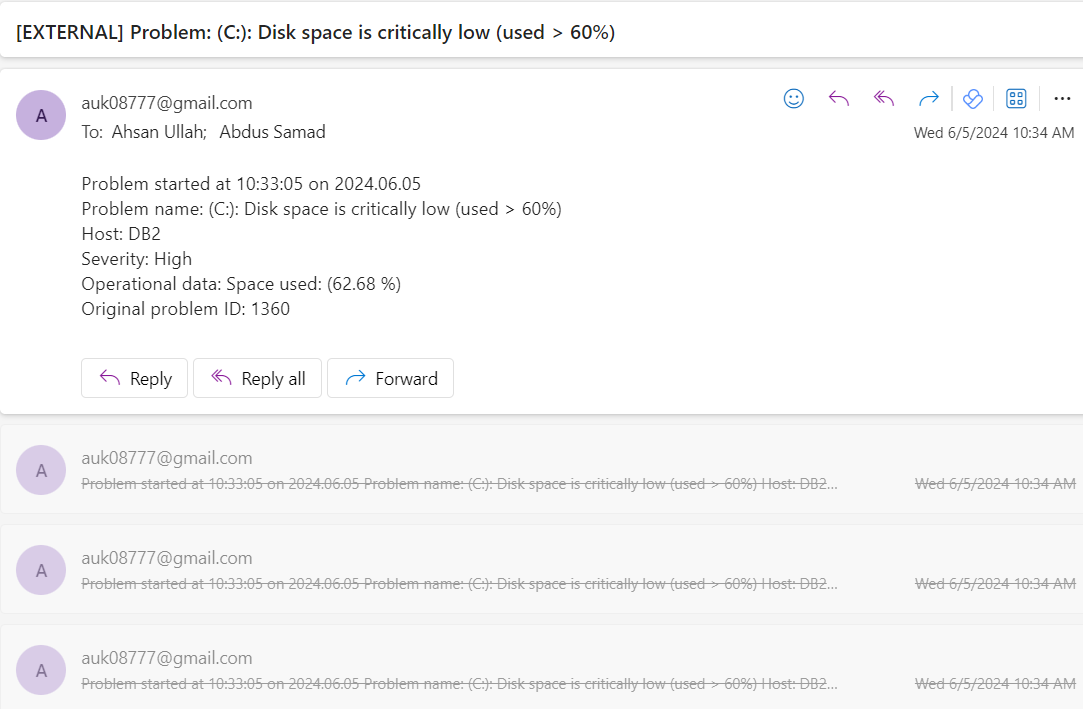
Task: Open the More actions ellipsis menu
Action: (1062, 98)
